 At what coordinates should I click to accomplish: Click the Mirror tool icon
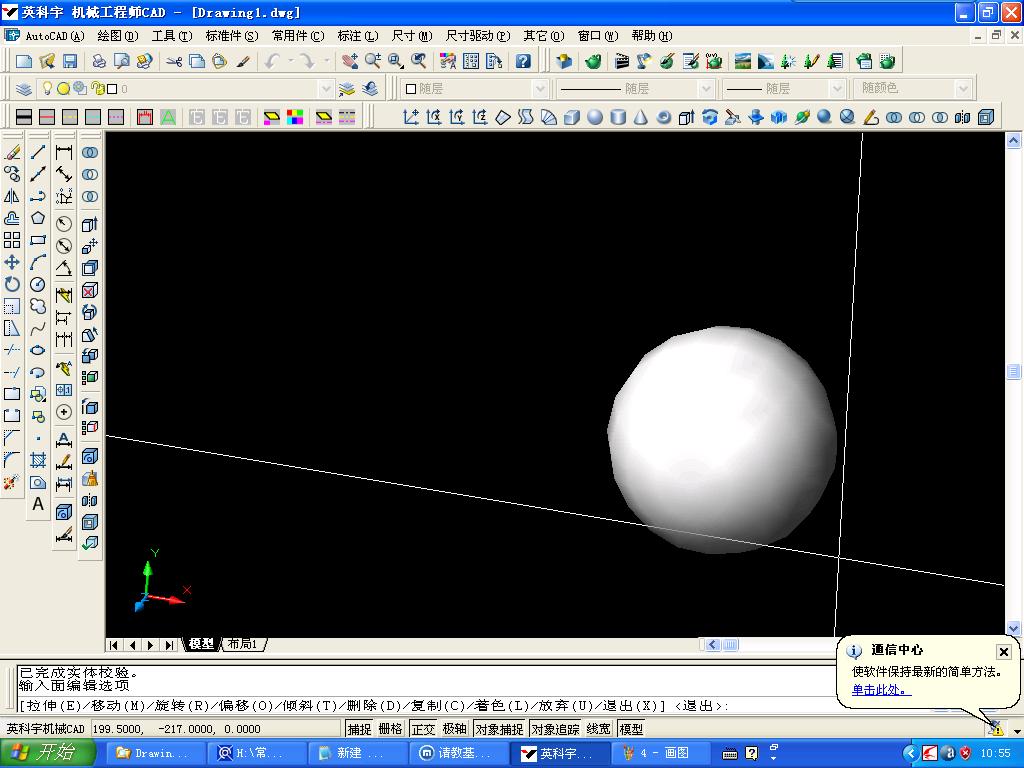click(12, 196)
